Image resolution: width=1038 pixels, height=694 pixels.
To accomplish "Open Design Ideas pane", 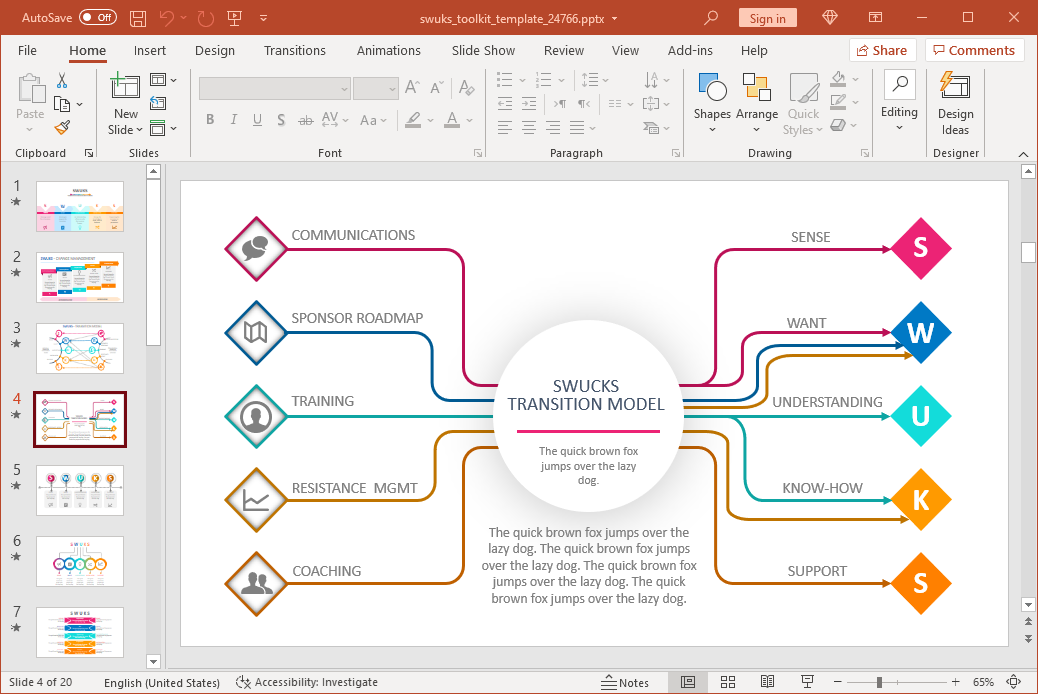I will 955,104.
